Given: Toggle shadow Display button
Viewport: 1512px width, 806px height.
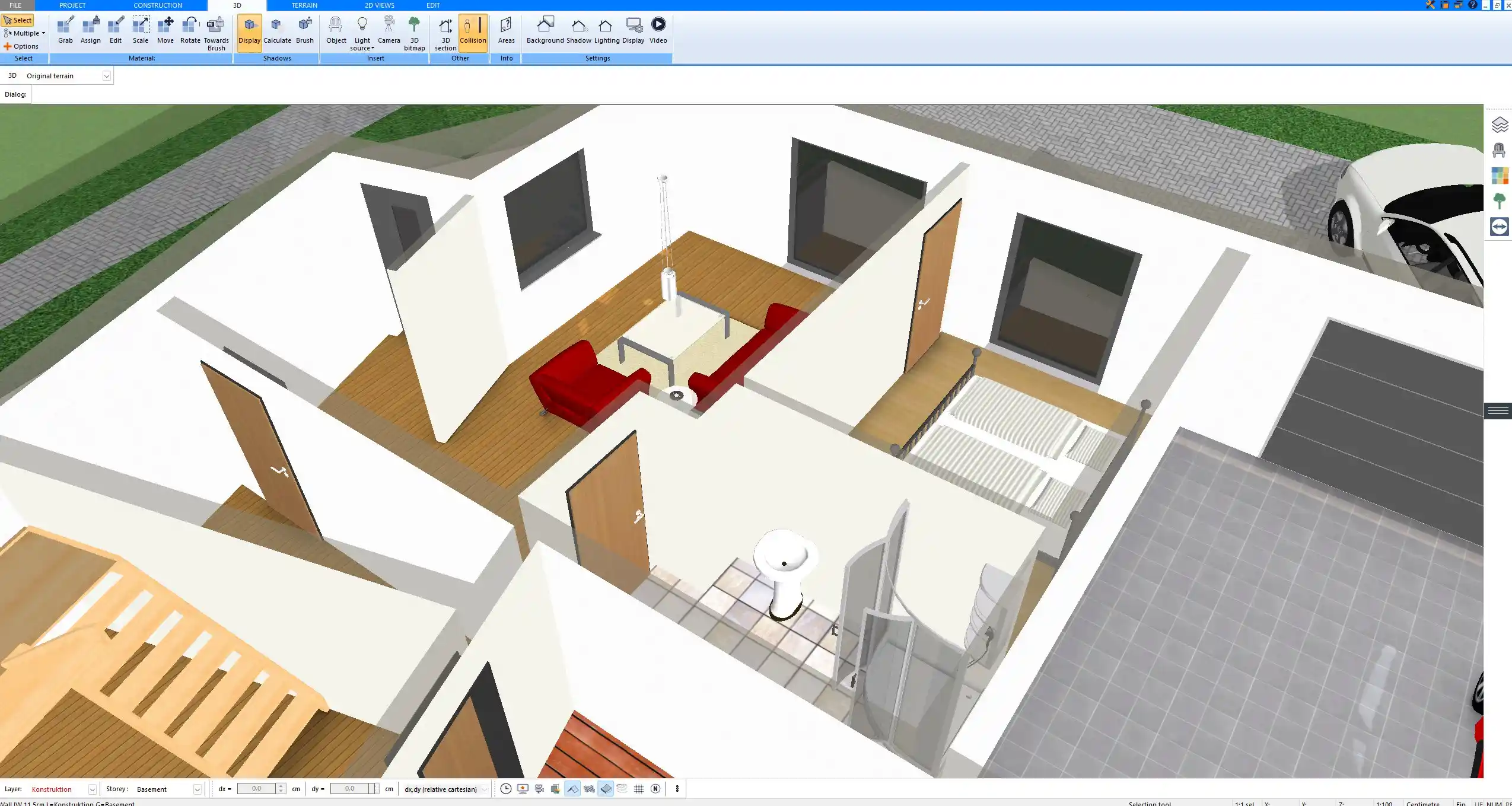Looking at the screenshot, I should point(249,31).
